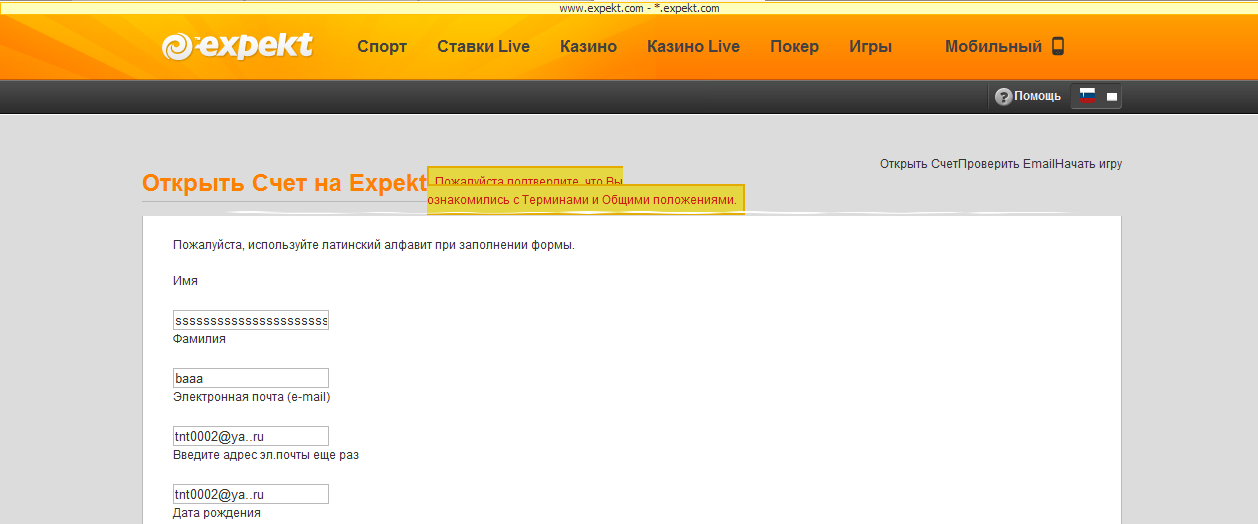Image resolution: width=1258 pixels, height=524 pixels.
Task: Click the Дата рождения label
Action: (217, 513)
